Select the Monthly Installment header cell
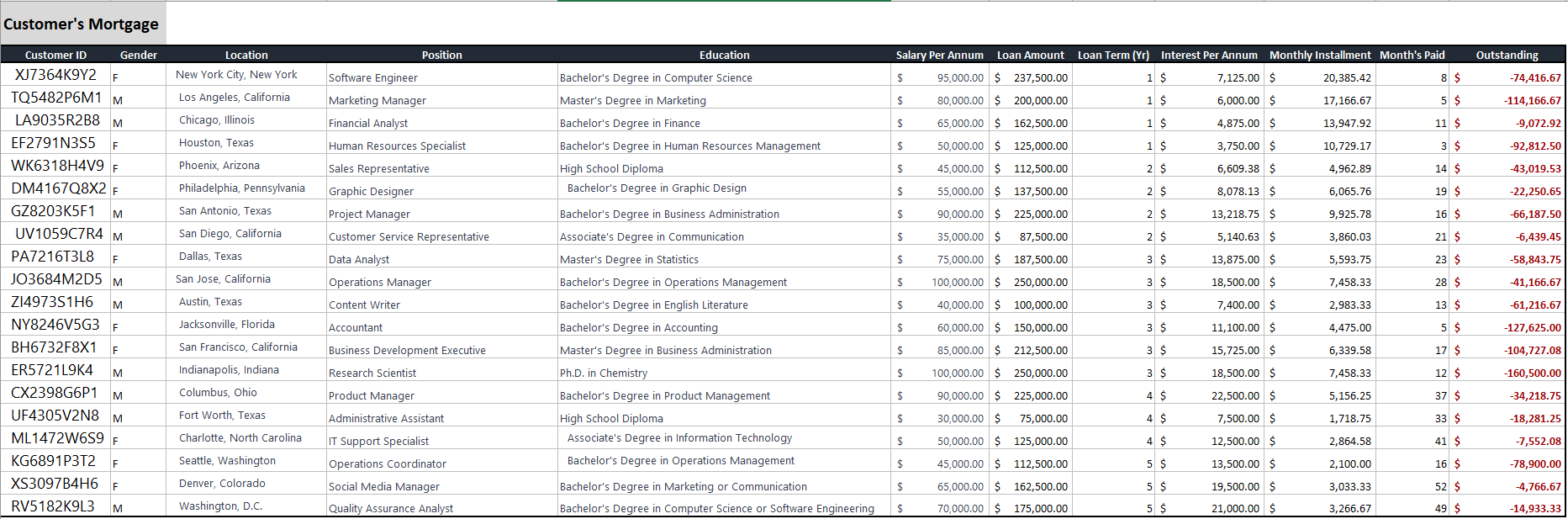The image size is (1568, 519). click(1319, 55)
